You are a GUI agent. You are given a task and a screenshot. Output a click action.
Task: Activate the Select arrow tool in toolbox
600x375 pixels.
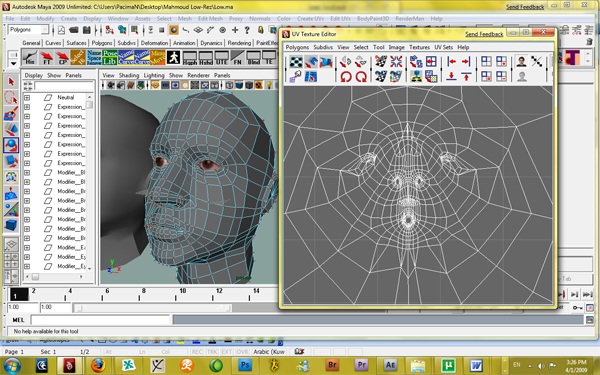11,82
